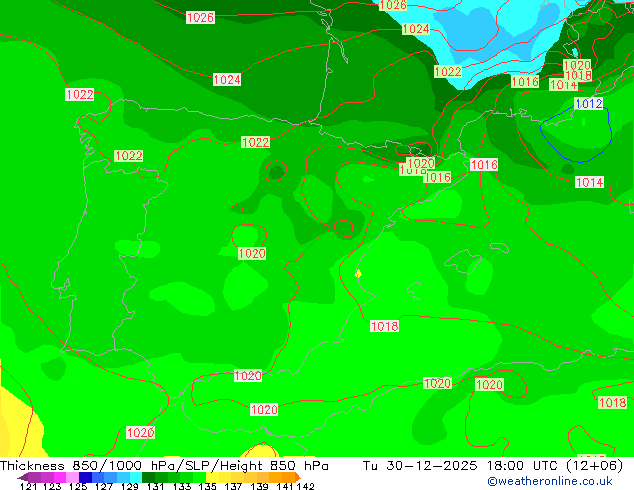Click the date text 'Tu 30-12-2025 18:00 UTC'
The width and height of the screenshot is (634, 490).
tap(461, 466)
